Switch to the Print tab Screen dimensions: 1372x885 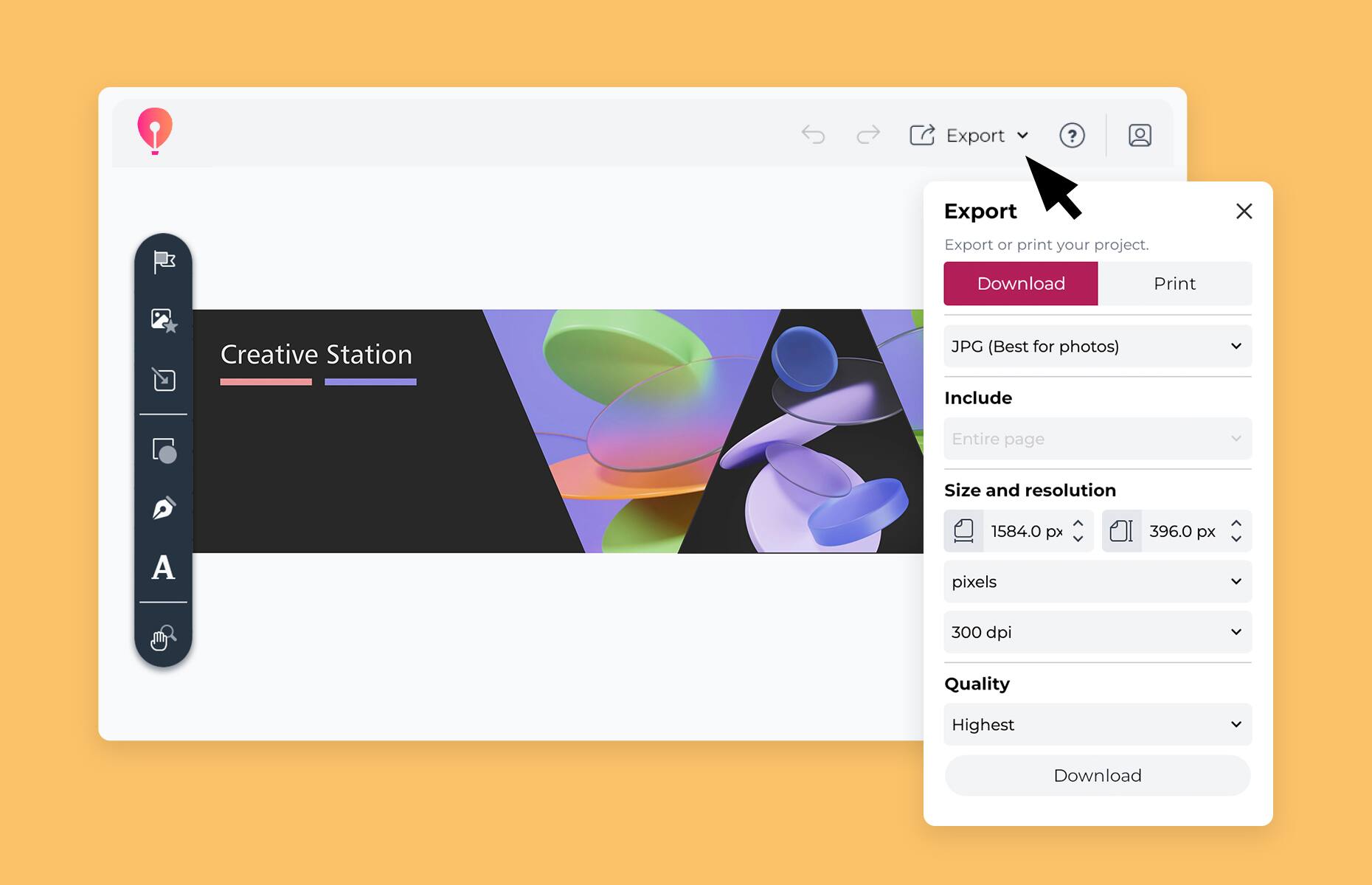[x=1174, y=284]
